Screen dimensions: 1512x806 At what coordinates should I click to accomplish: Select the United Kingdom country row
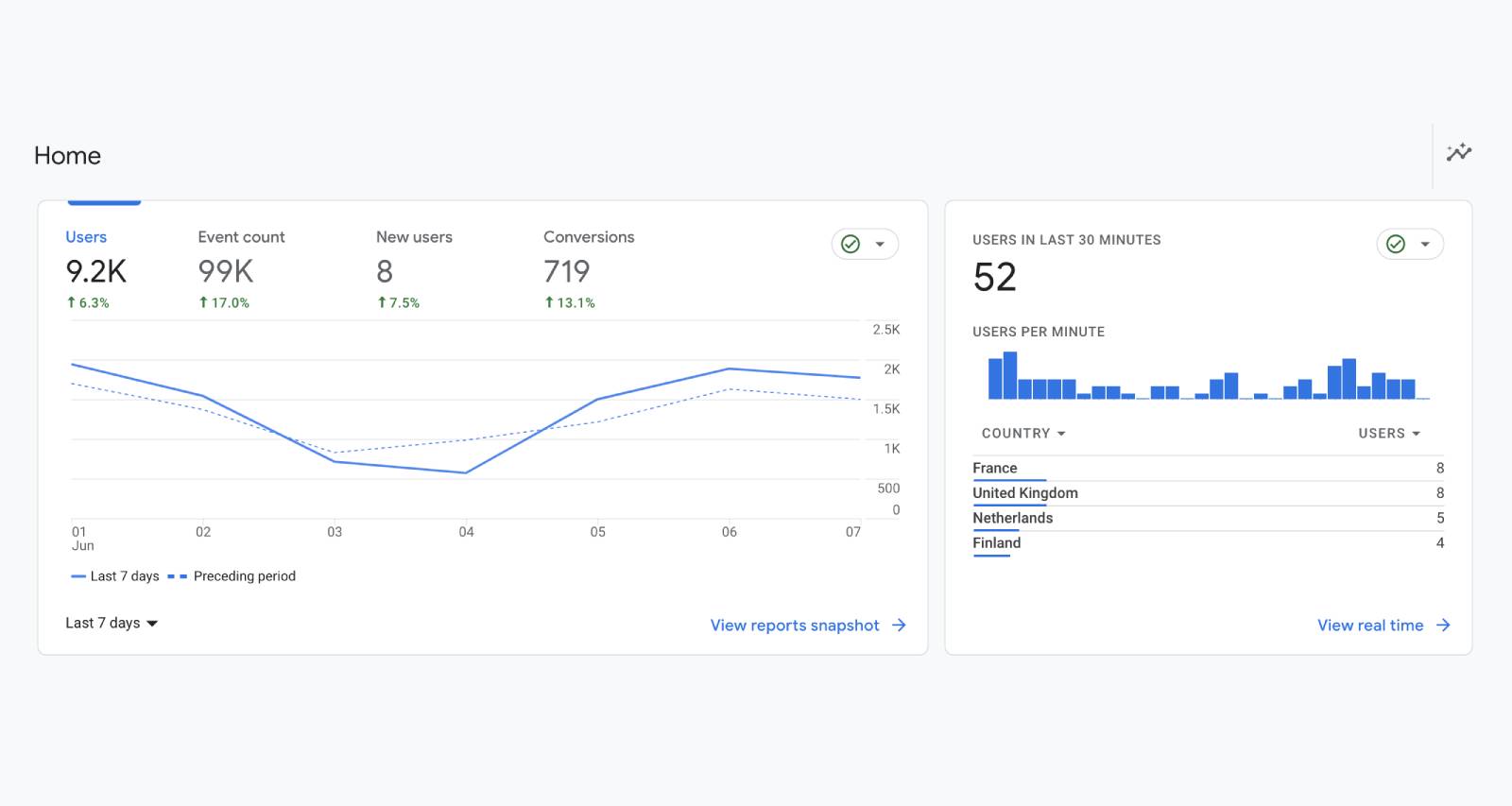(1025, 492)
